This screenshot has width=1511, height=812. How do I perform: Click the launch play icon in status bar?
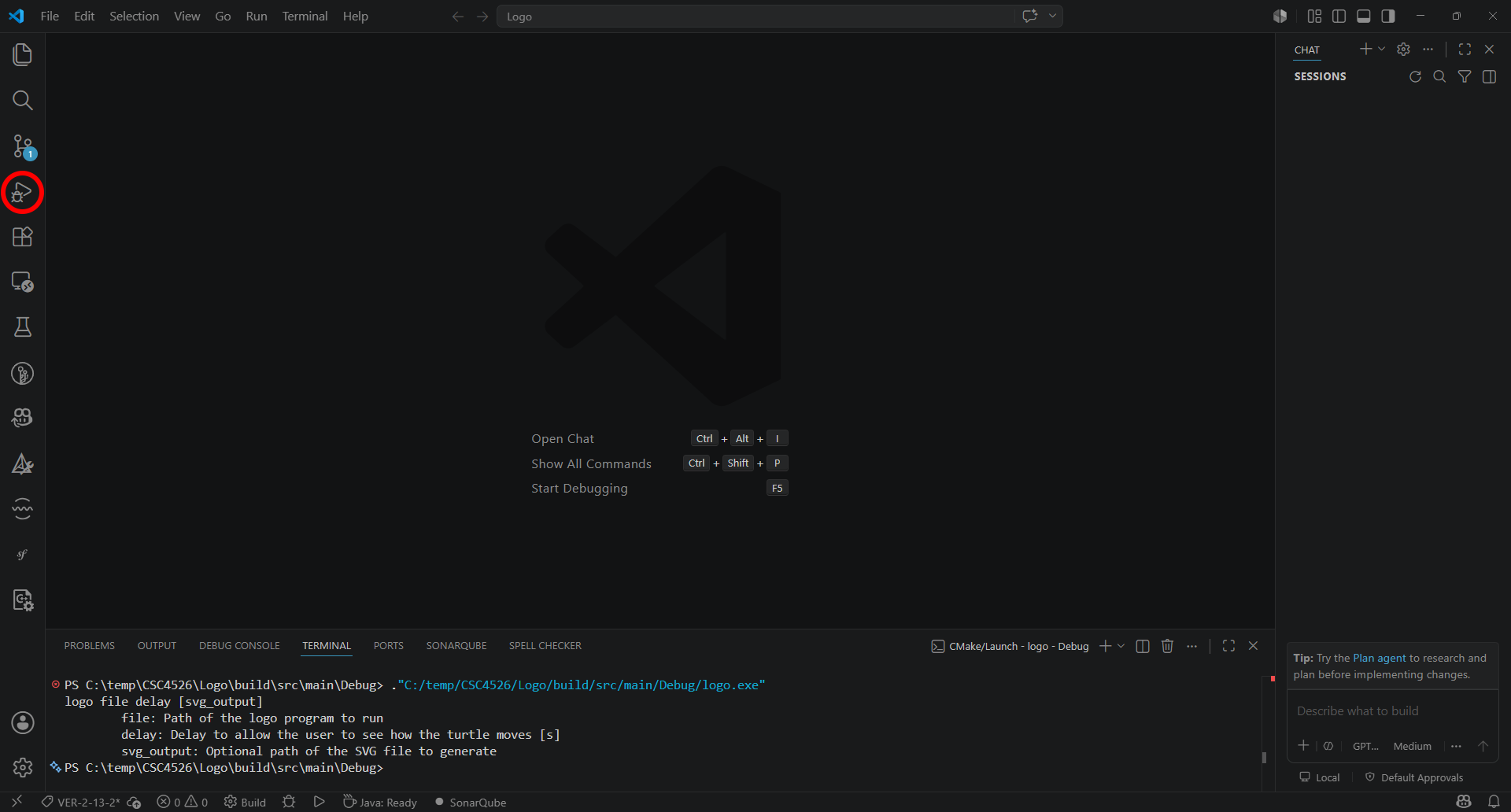point(319,802)
